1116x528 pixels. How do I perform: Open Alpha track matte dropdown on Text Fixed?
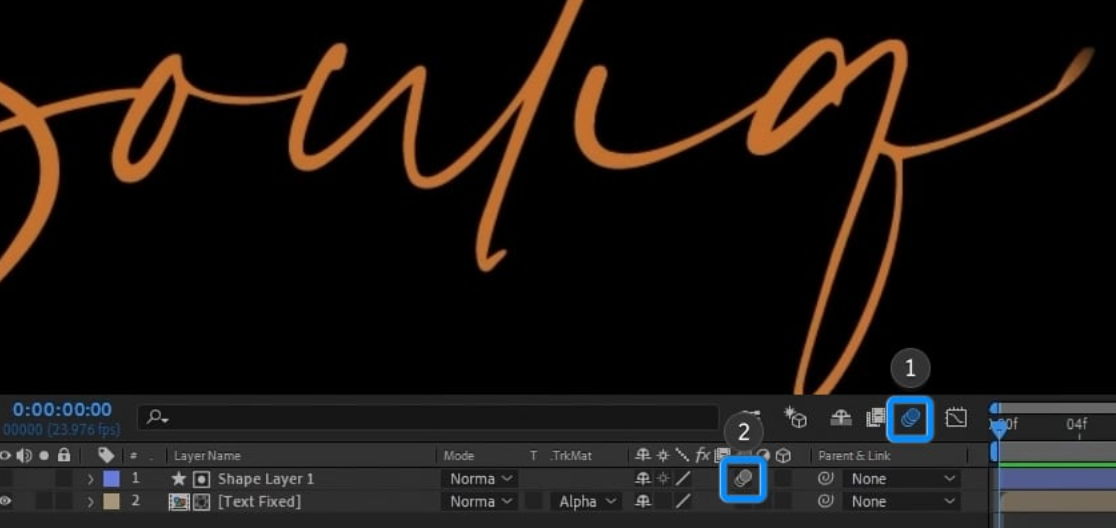pyautogui.click(x=586, y=502)
